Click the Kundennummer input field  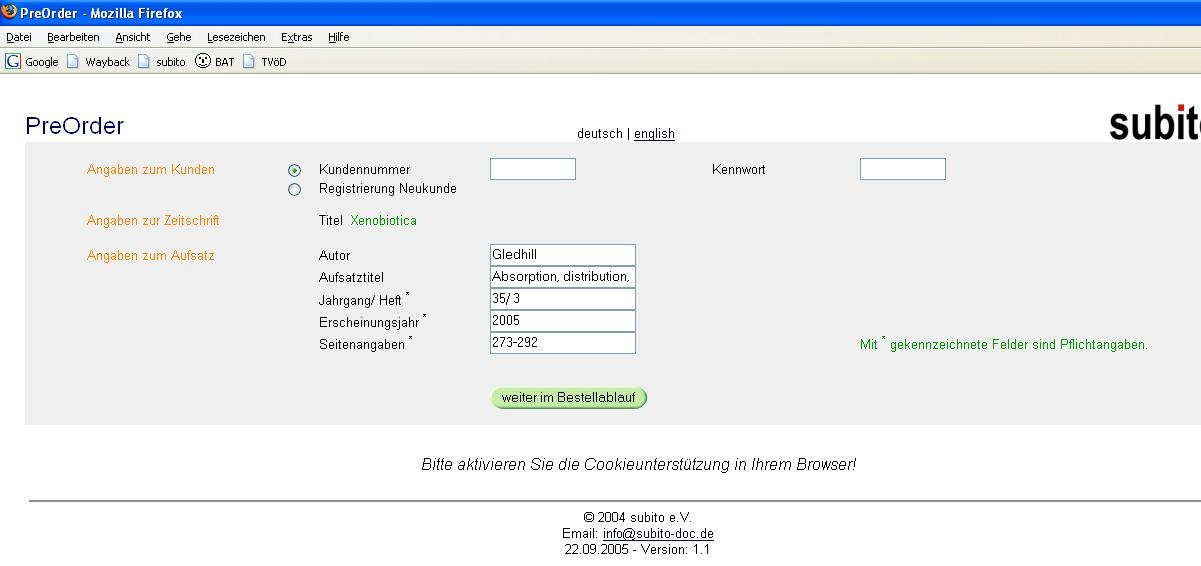[x=532, y=169]
